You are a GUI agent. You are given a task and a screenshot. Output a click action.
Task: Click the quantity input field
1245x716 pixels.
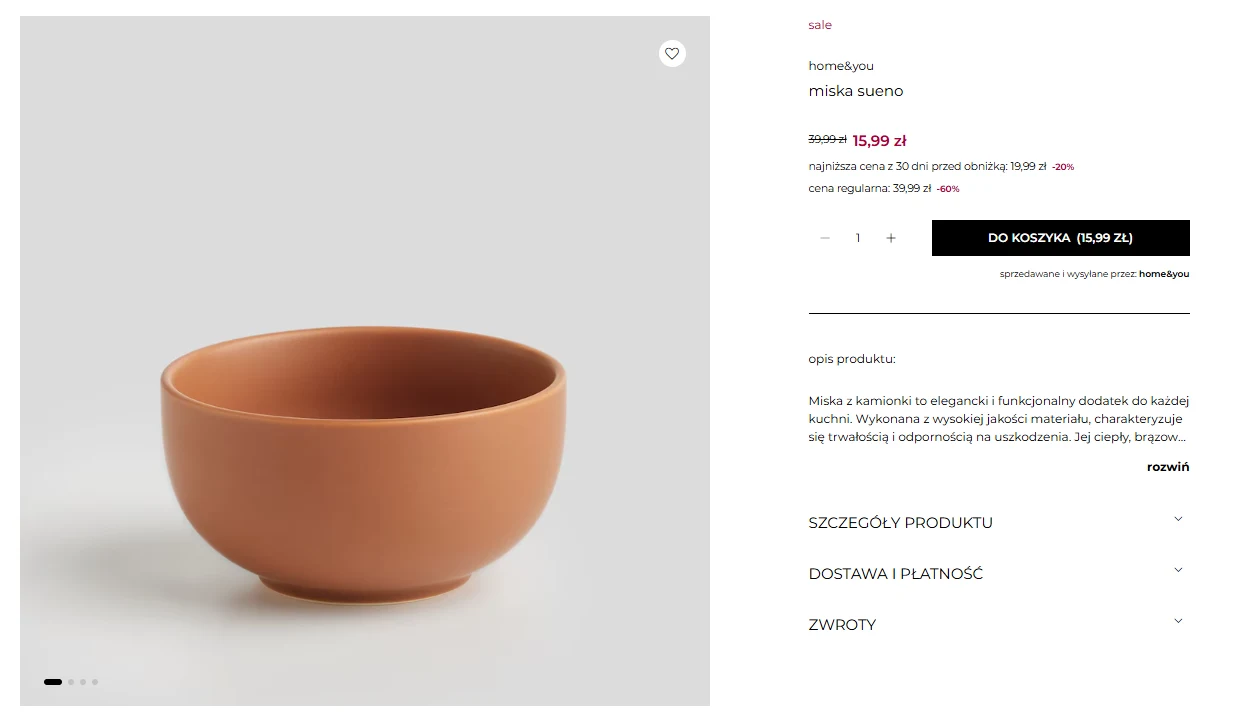click(858, 238)
